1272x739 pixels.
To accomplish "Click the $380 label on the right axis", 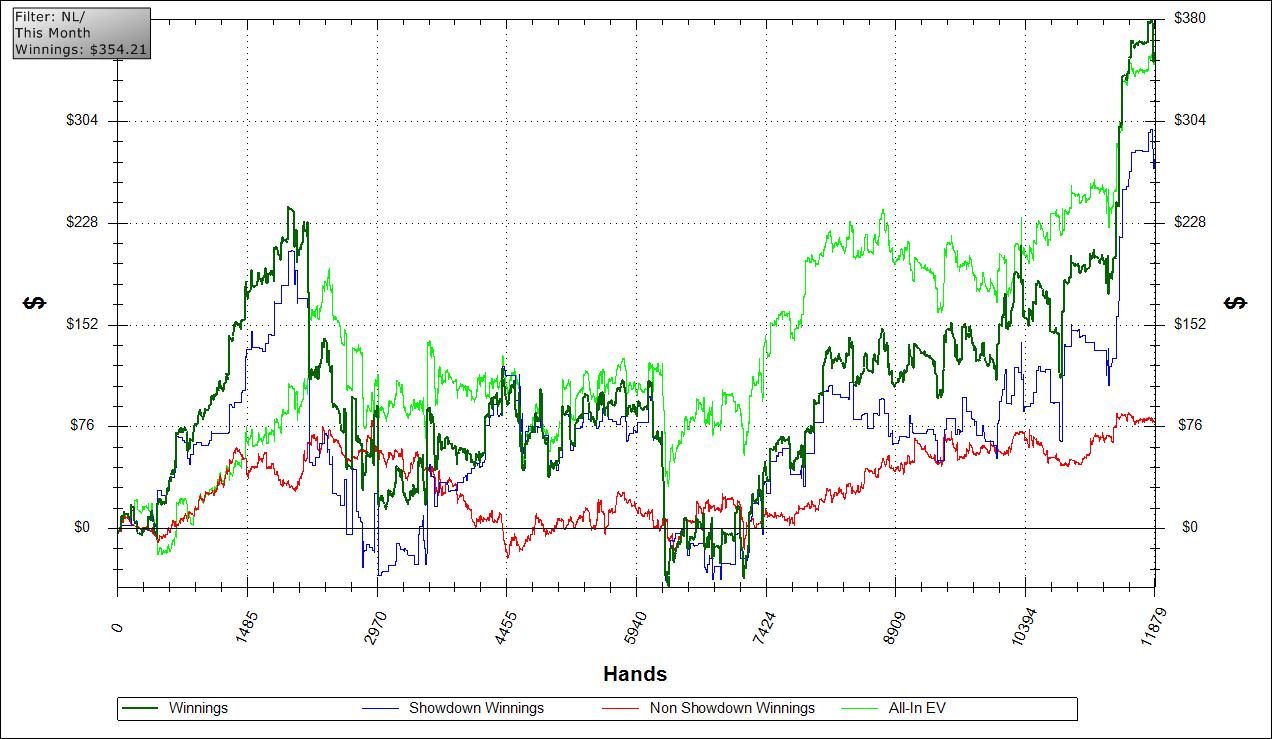I will [x=1190, y=18].
